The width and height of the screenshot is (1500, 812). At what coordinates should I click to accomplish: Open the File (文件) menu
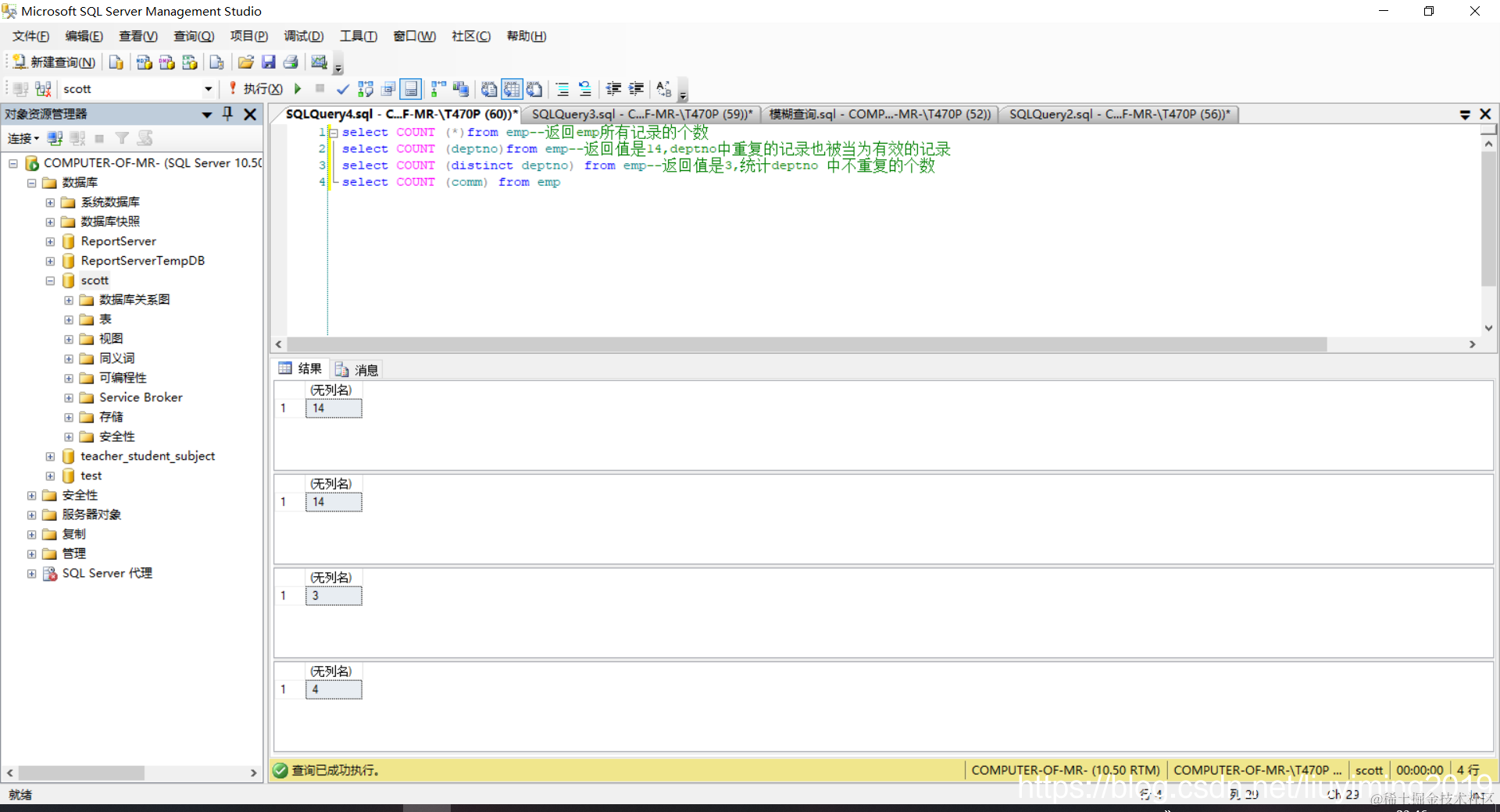click(30, 36)
